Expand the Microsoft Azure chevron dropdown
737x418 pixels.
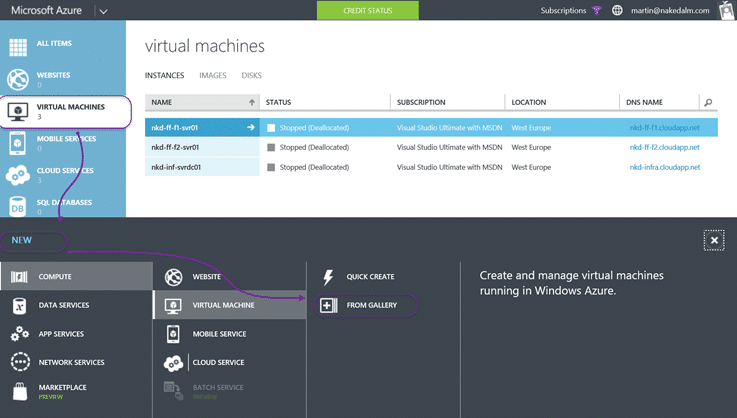tap(103, 11)
